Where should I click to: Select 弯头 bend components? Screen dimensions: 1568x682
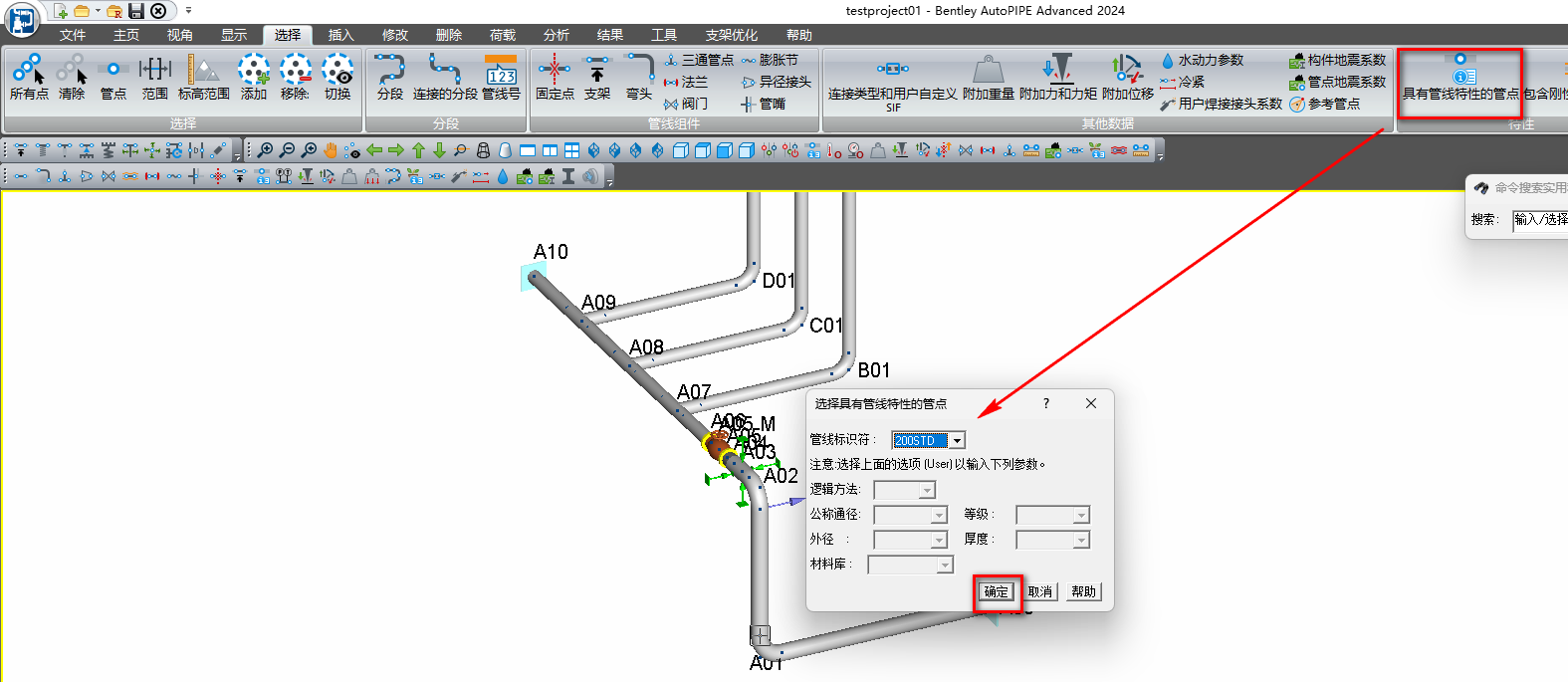click(639, 77)
